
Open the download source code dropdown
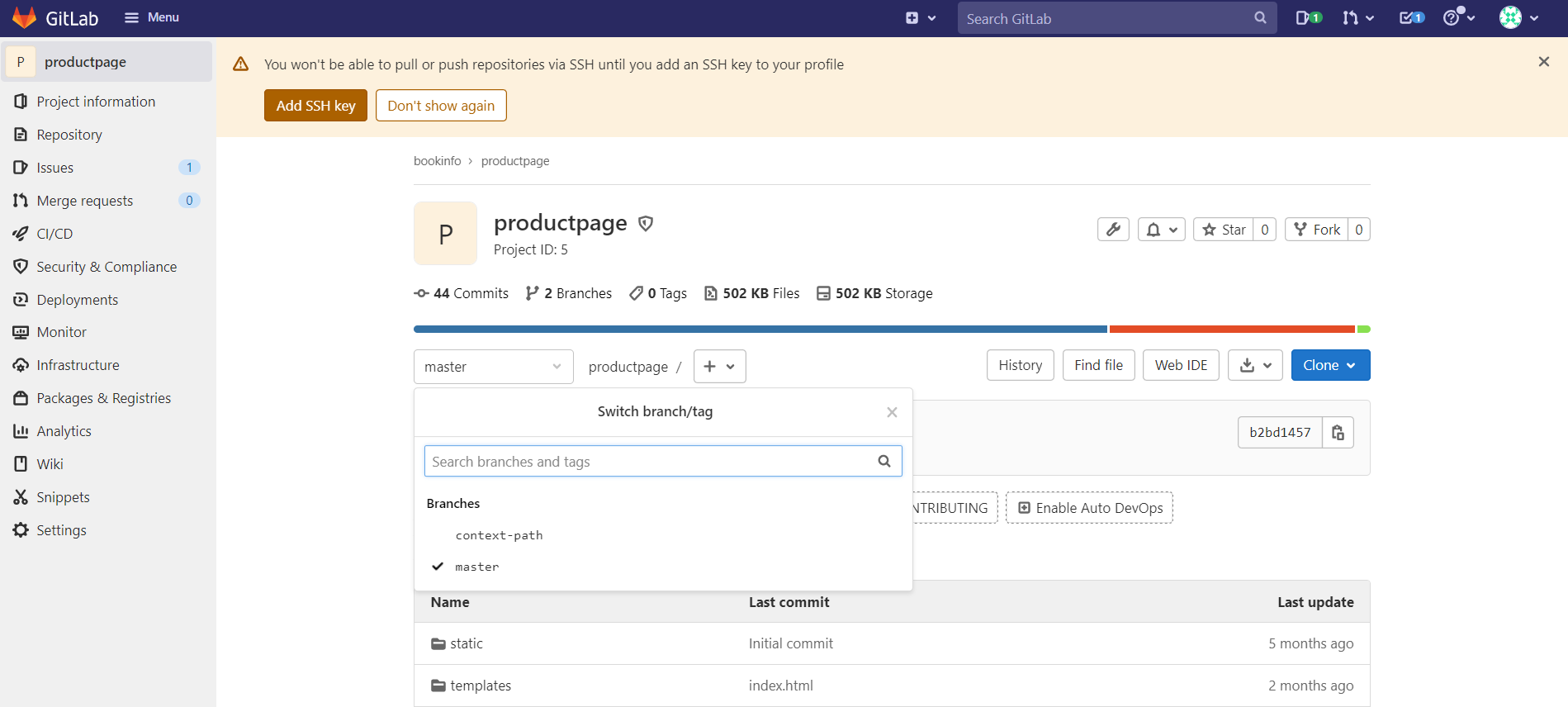tap(1255, 365)
